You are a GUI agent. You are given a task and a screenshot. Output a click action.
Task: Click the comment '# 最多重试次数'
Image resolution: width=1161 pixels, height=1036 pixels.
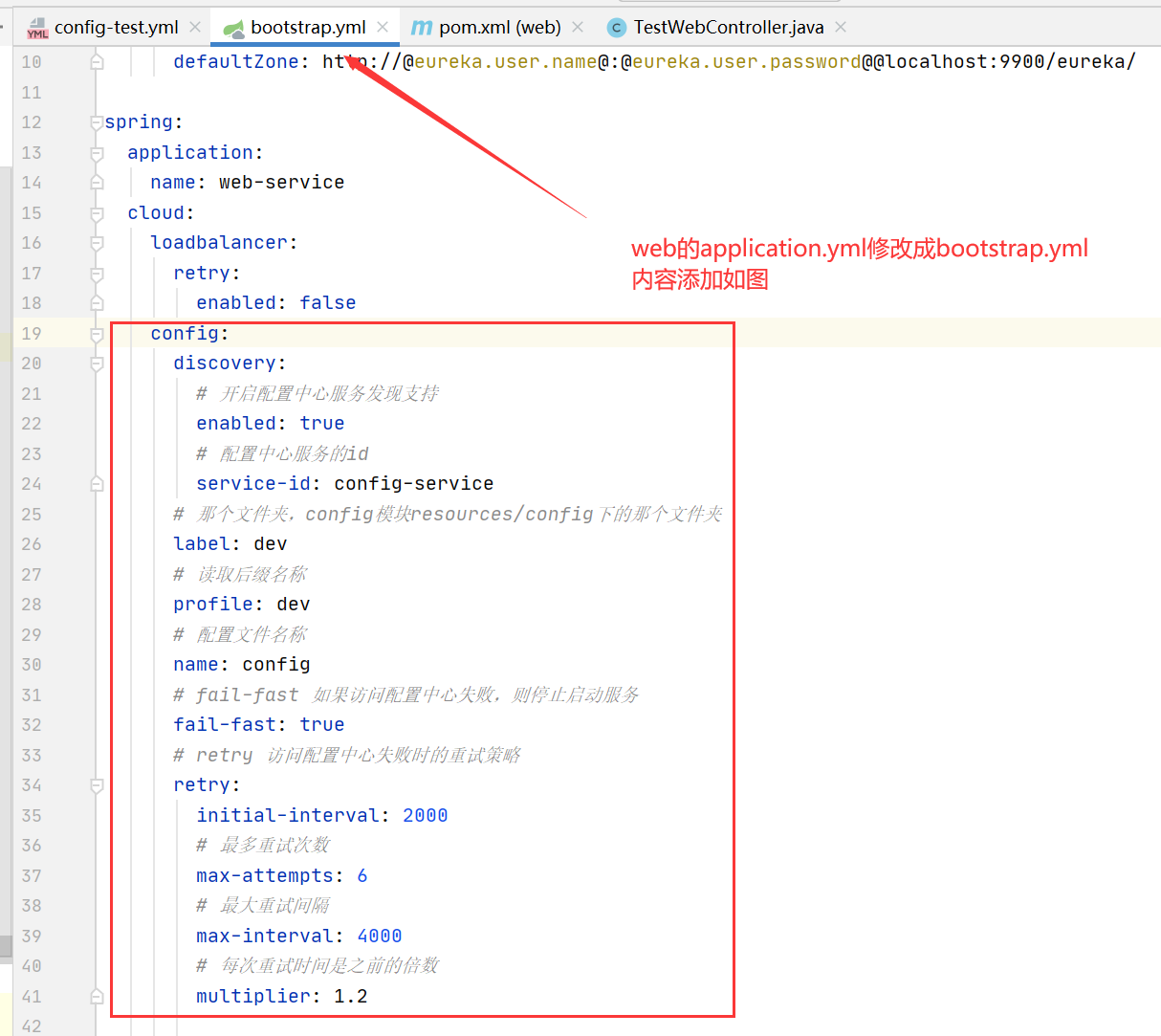click(263, 846)
